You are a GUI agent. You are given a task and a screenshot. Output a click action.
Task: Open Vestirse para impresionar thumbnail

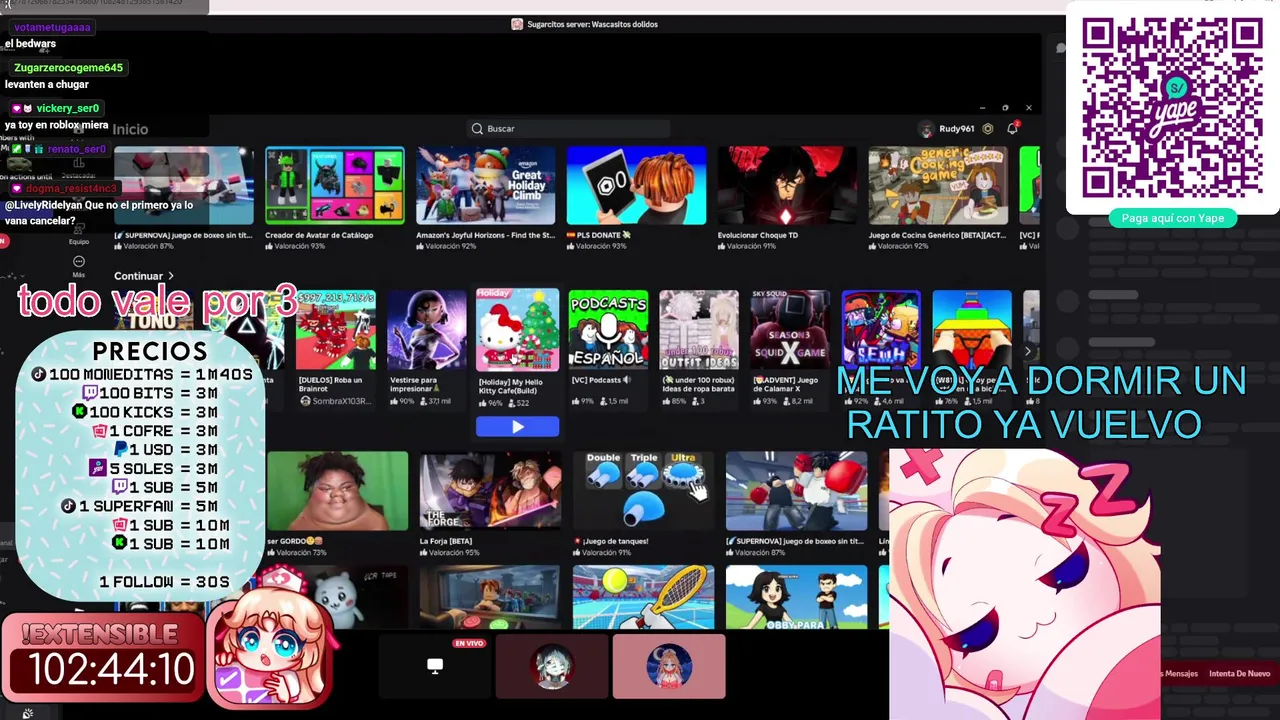[x=427, y=330]
